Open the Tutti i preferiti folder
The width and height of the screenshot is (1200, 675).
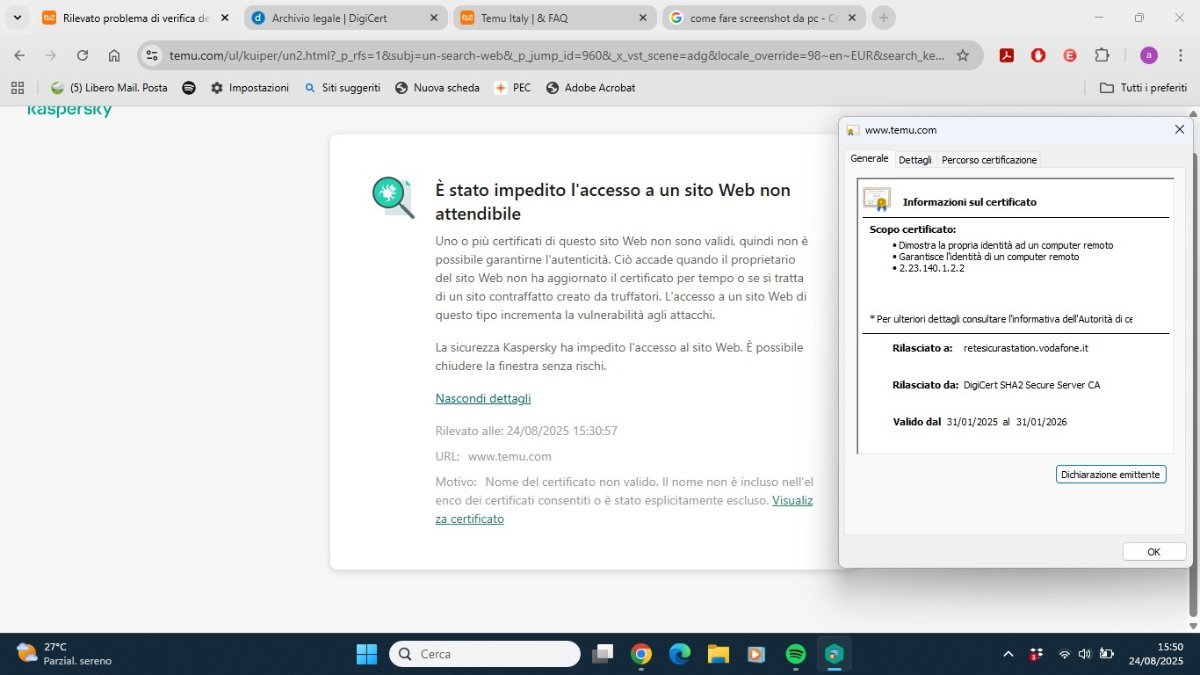(x=1143, y=88)
